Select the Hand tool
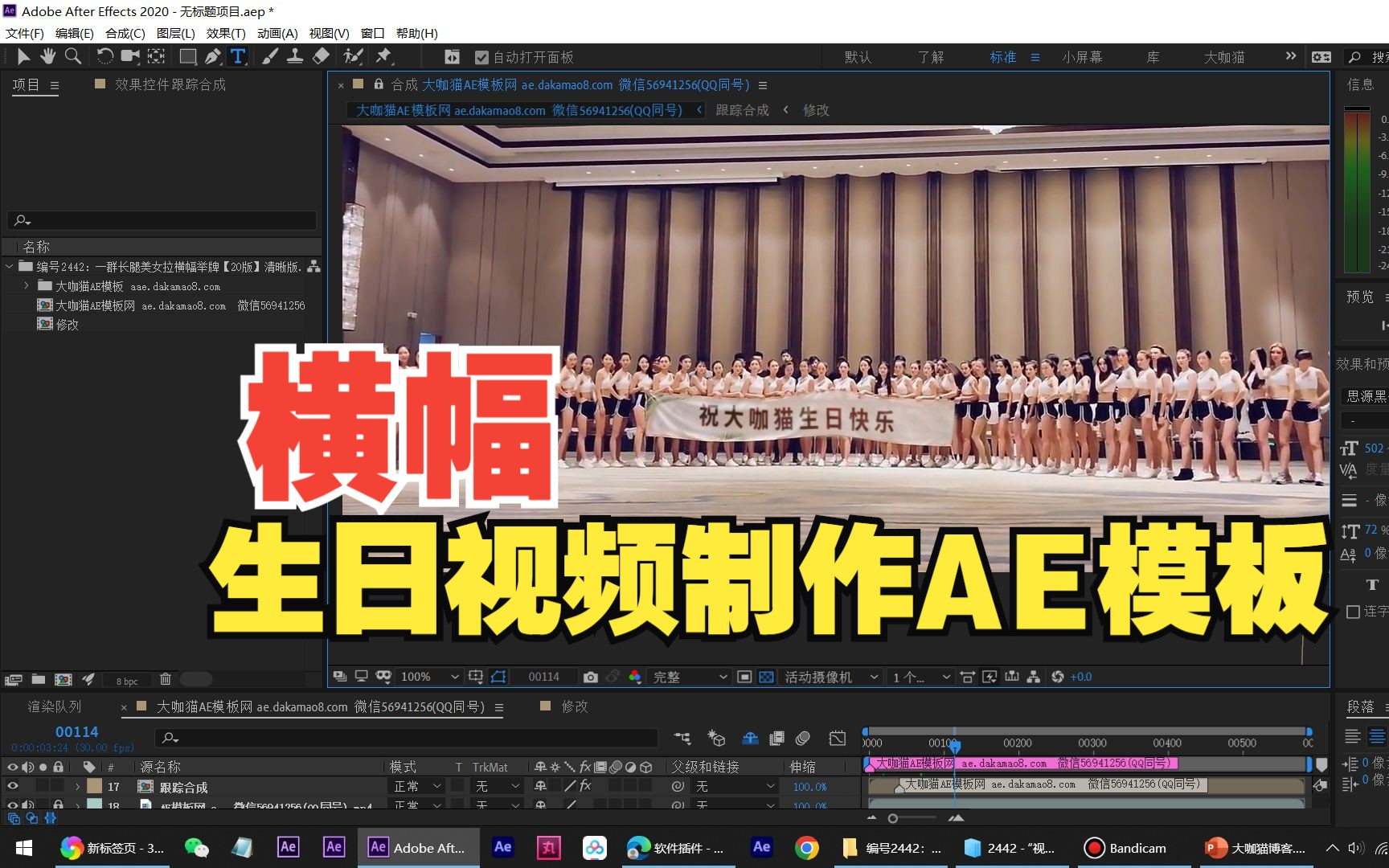The image size is (1389, 868). click(x=48, y=56)
